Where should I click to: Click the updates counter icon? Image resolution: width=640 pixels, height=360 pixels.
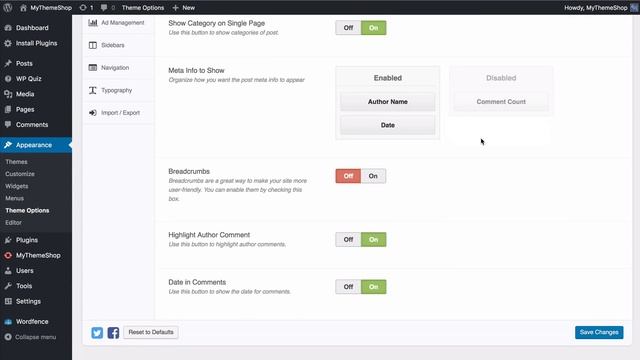(86, 7)
